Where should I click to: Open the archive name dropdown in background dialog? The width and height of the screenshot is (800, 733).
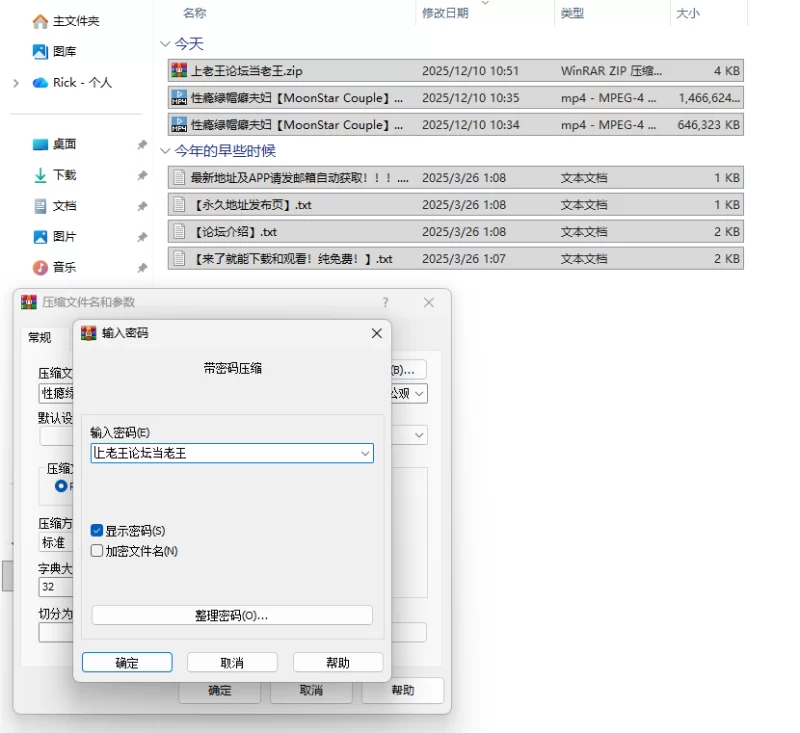[420, 393]
